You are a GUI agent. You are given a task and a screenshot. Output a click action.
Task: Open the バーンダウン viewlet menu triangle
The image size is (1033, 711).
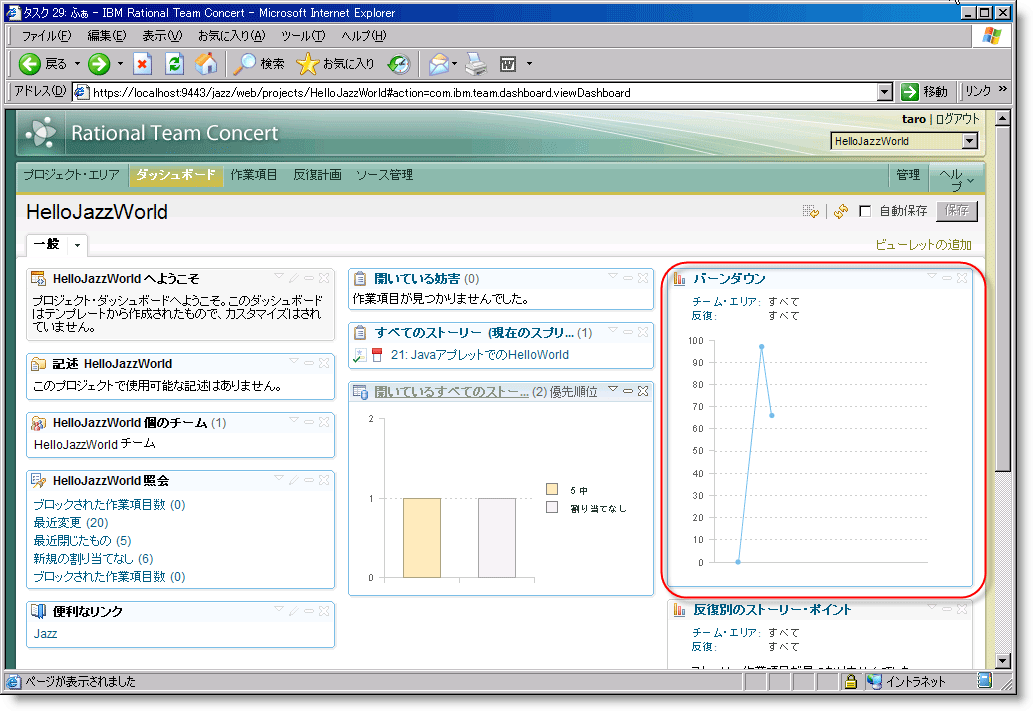[x=932, y=276]
